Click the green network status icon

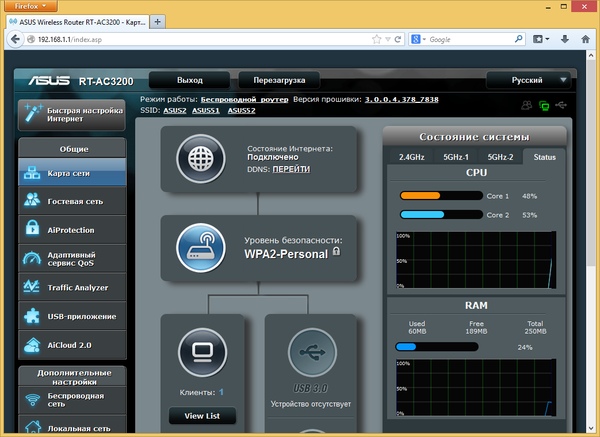[544, 105]
